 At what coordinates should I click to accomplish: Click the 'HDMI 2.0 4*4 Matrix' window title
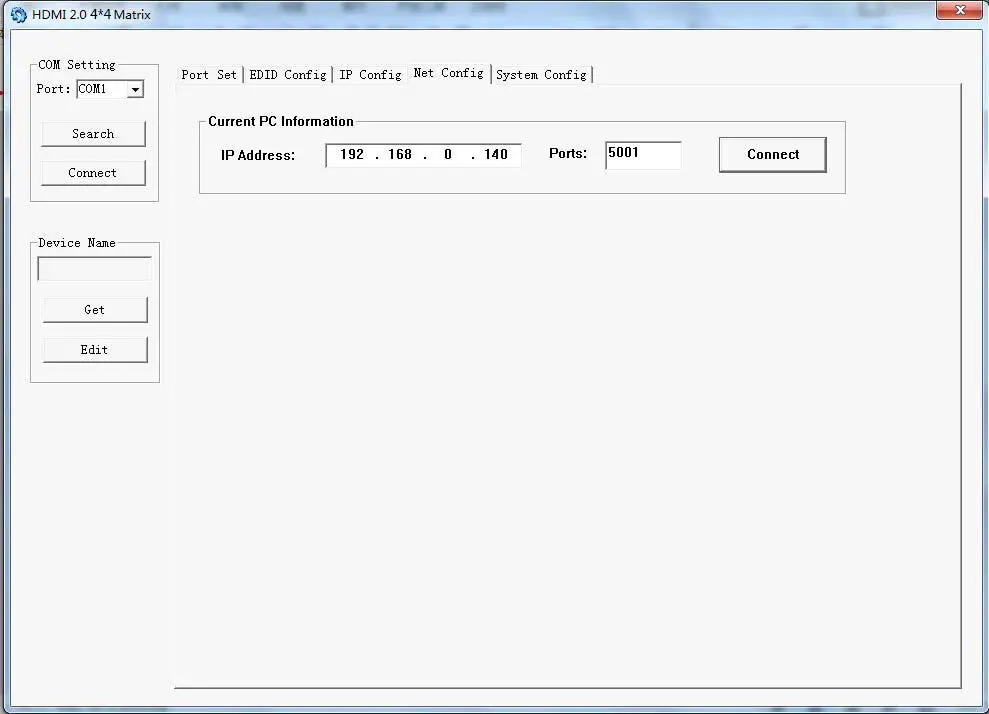(91, 15)
